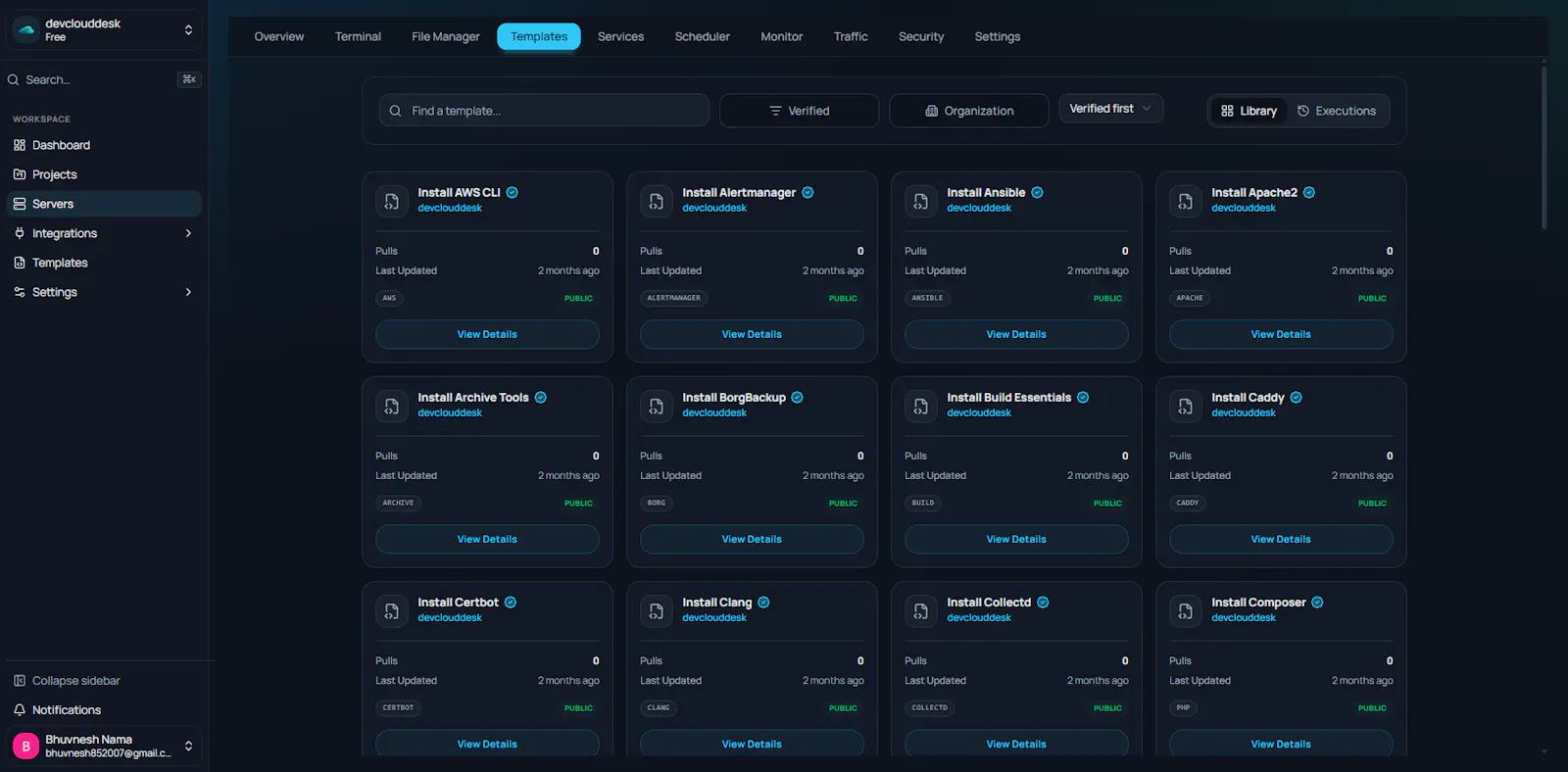
Task: Click the user avatar B icon
Action: [x=26, y=747]
